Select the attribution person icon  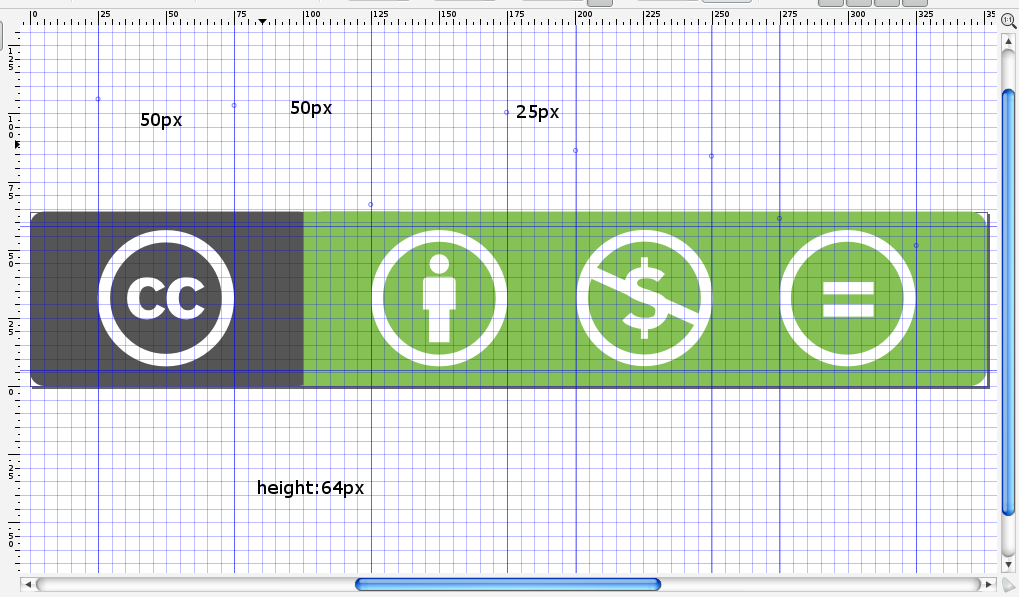tap(439, 298)
